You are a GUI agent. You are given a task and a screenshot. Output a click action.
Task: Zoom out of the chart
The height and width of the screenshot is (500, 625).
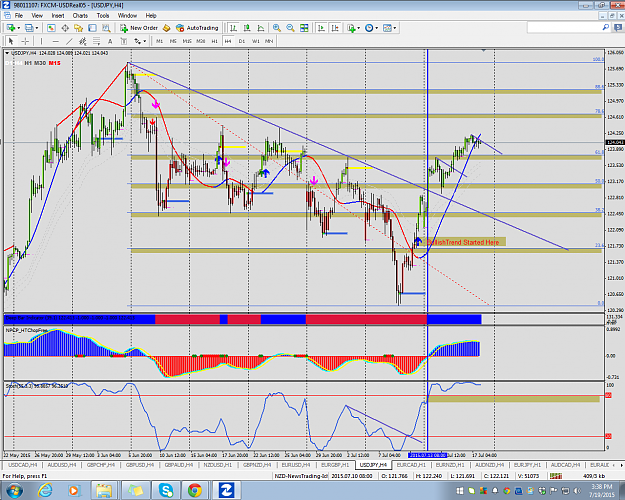click(290, 28)
